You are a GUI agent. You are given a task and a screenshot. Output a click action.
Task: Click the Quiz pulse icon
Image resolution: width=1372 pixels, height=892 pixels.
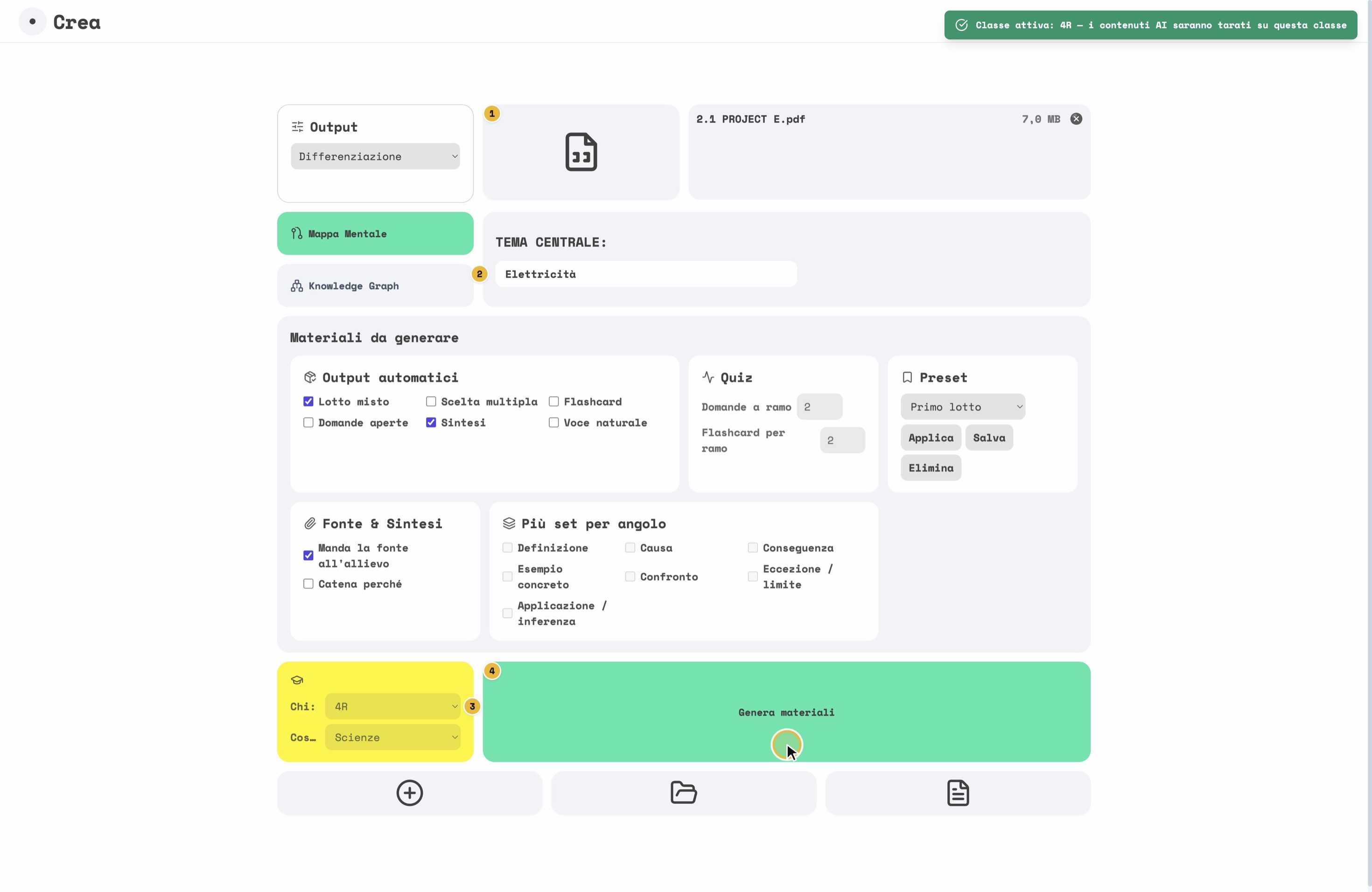point(708,377)
